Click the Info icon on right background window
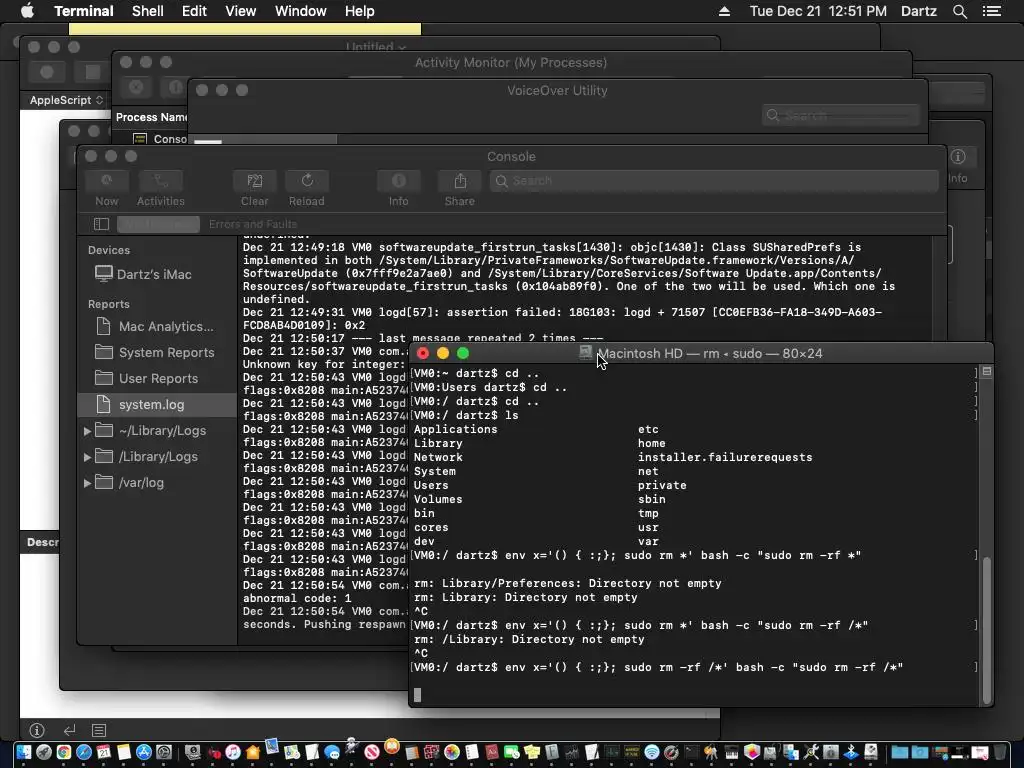Image resolution: width=1024 pixels, height=768 pixels. pyautogui.click(x=958, y=157)
